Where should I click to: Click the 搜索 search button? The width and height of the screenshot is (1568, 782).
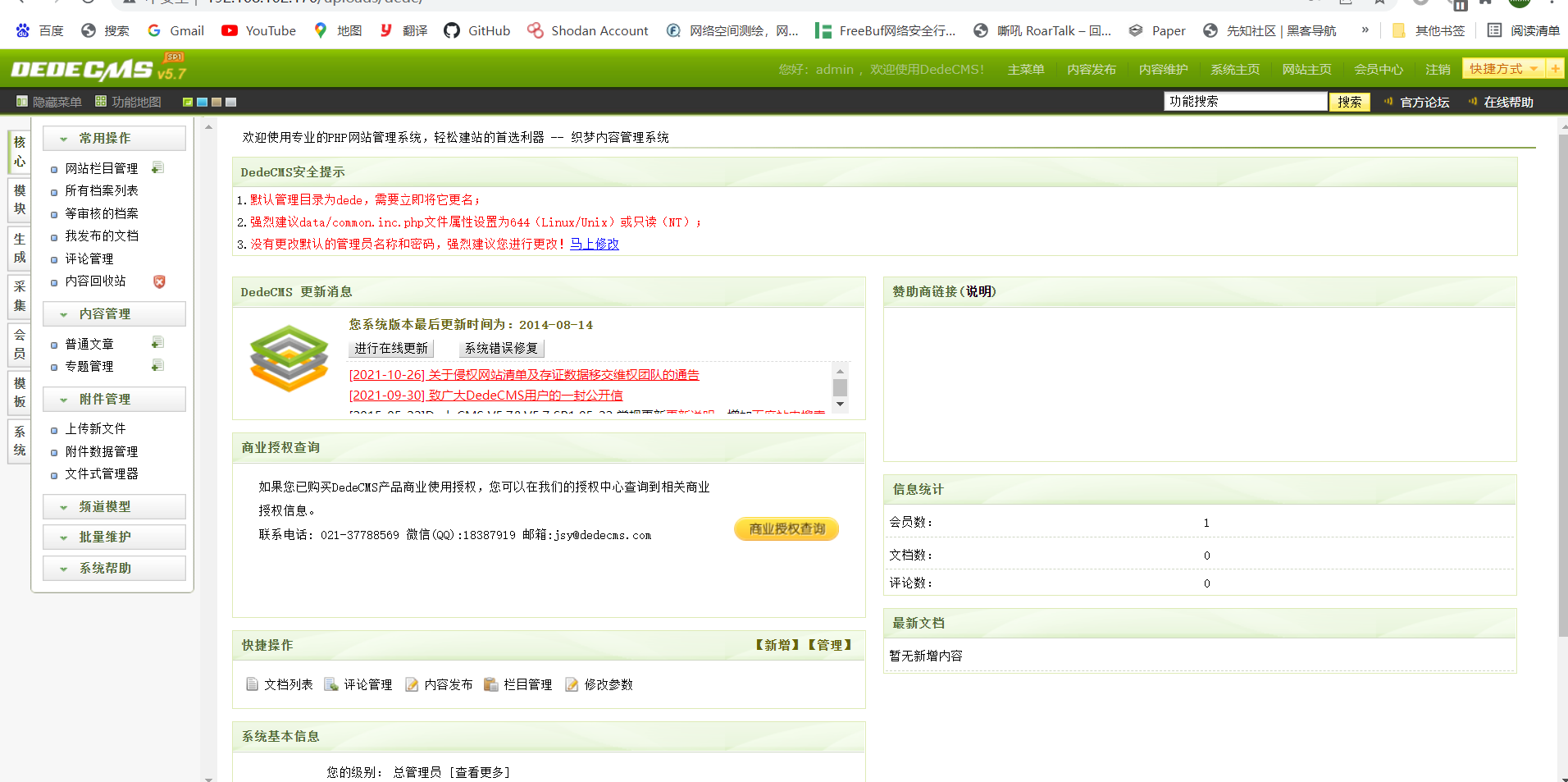pyautogui.click(x=1350, y=102)
